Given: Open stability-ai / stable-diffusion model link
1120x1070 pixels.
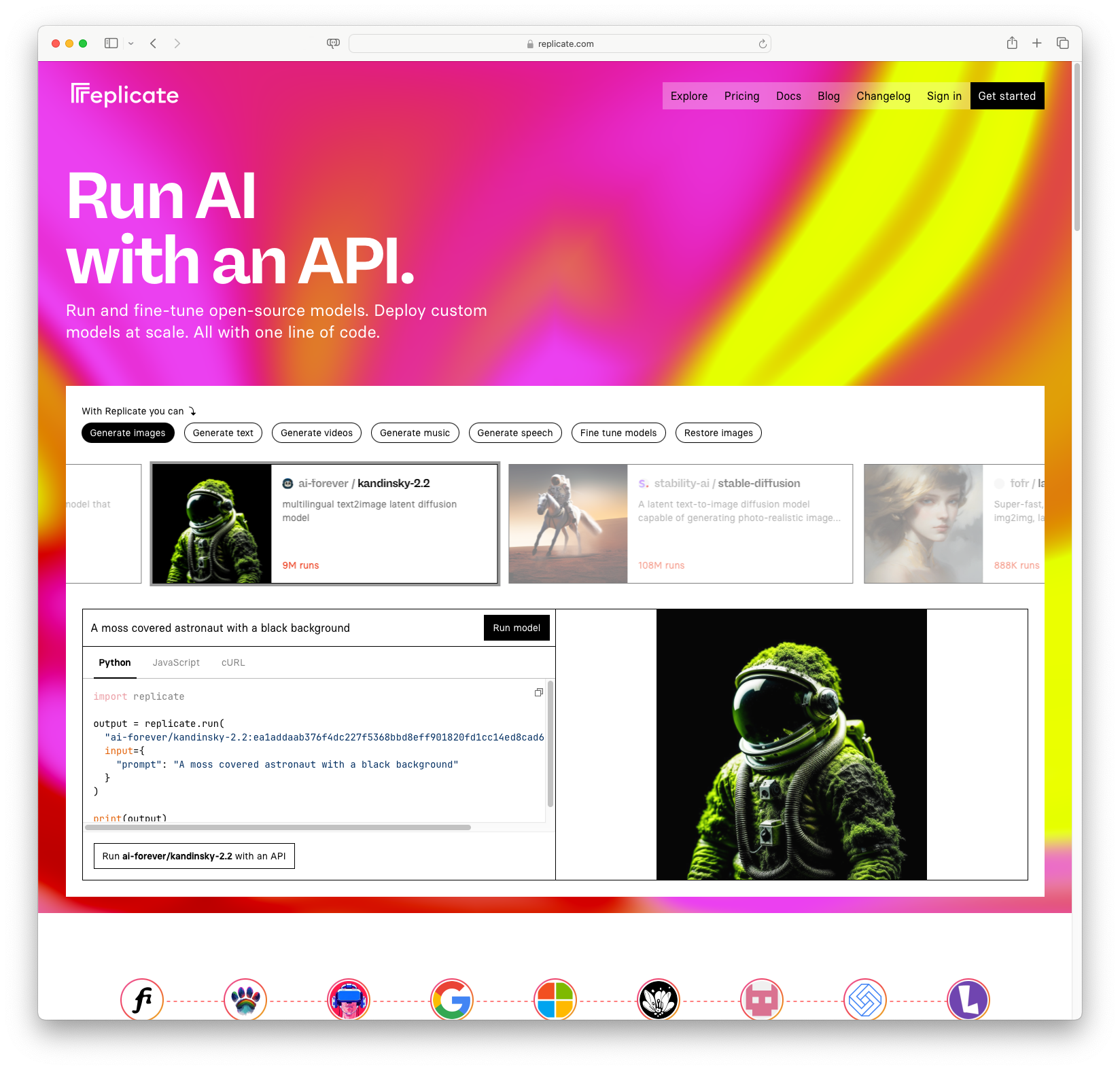Looking at the screenshot, I should (727, 483).
